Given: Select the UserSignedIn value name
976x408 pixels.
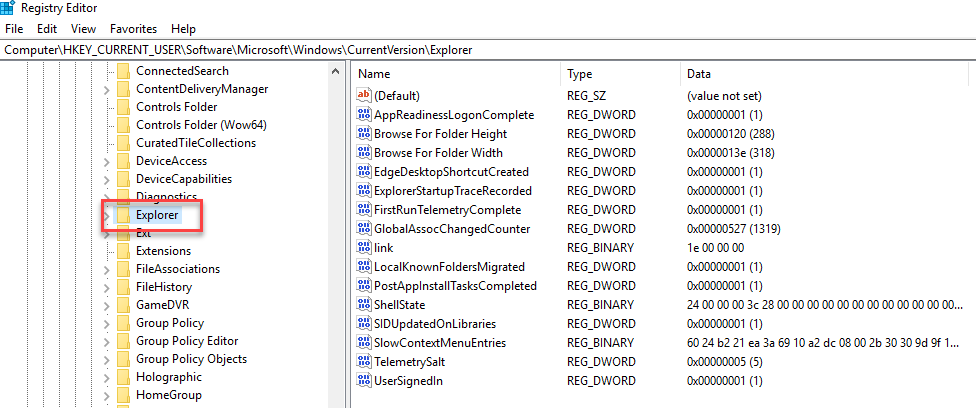Looking at the screenshot, I should (x=408, y=381).
